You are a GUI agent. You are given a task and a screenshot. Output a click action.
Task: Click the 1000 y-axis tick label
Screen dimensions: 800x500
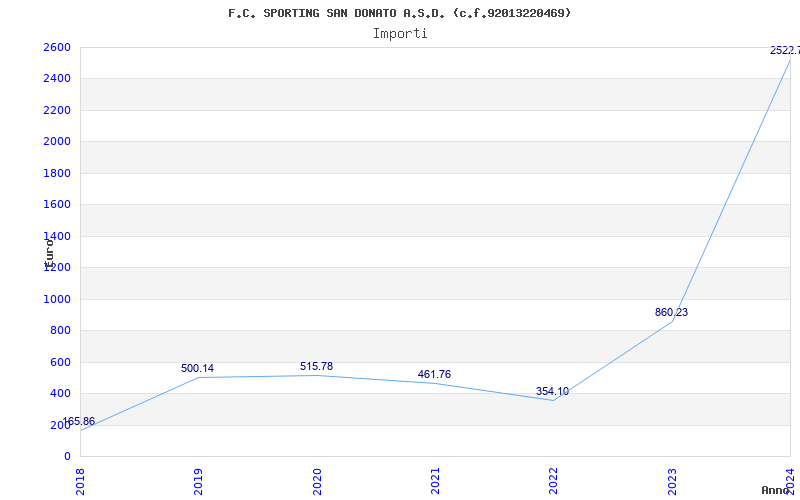click(x=57, y=299)
